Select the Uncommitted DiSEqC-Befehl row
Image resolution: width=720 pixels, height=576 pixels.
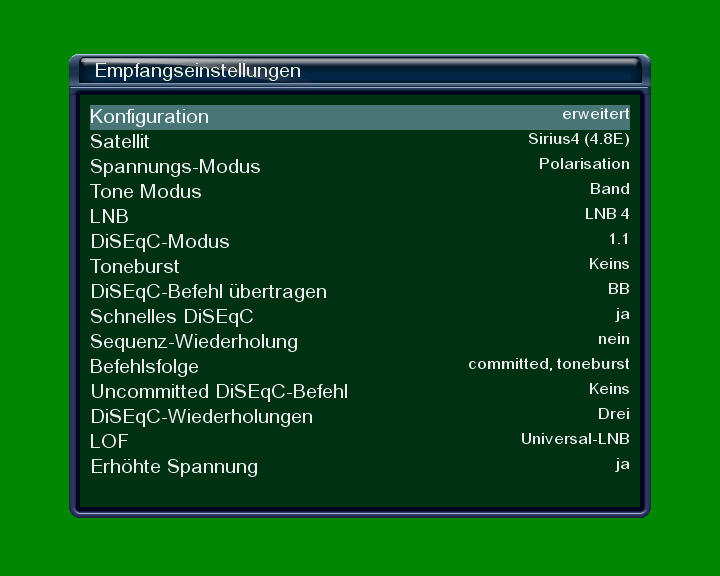coord(219,392)
